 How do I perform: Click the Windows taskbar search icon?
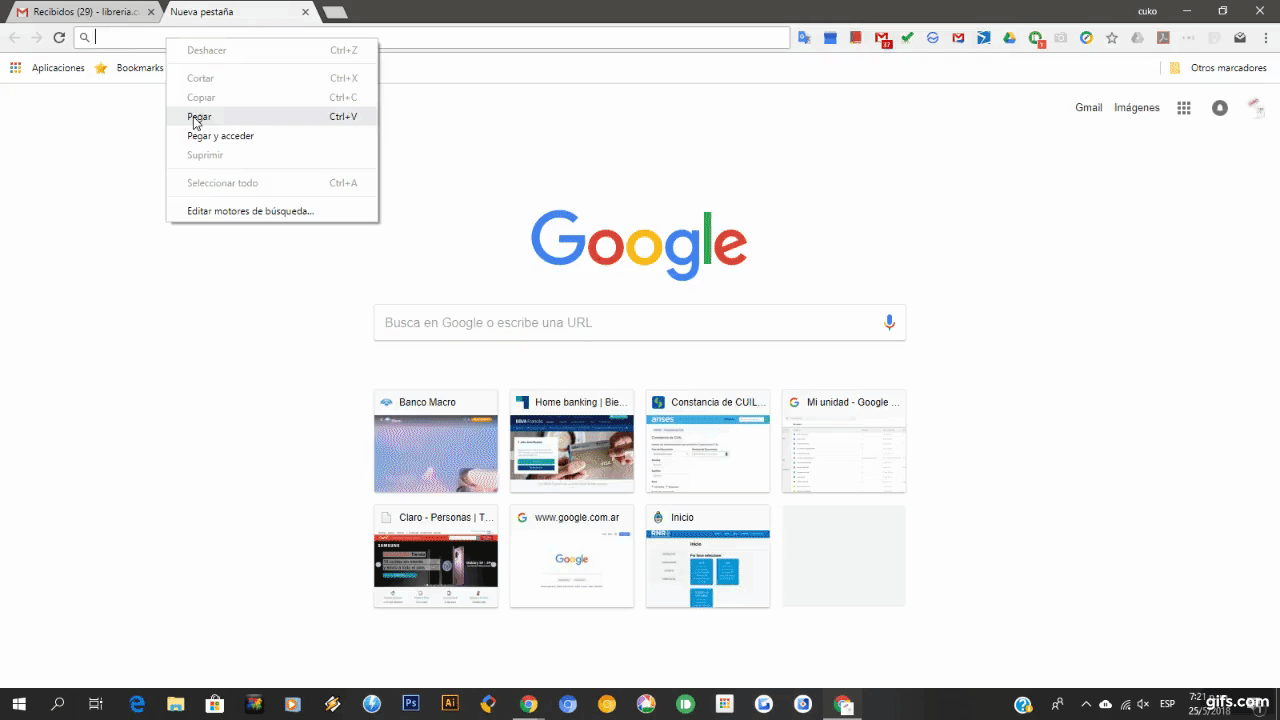(x=58, y=704)
